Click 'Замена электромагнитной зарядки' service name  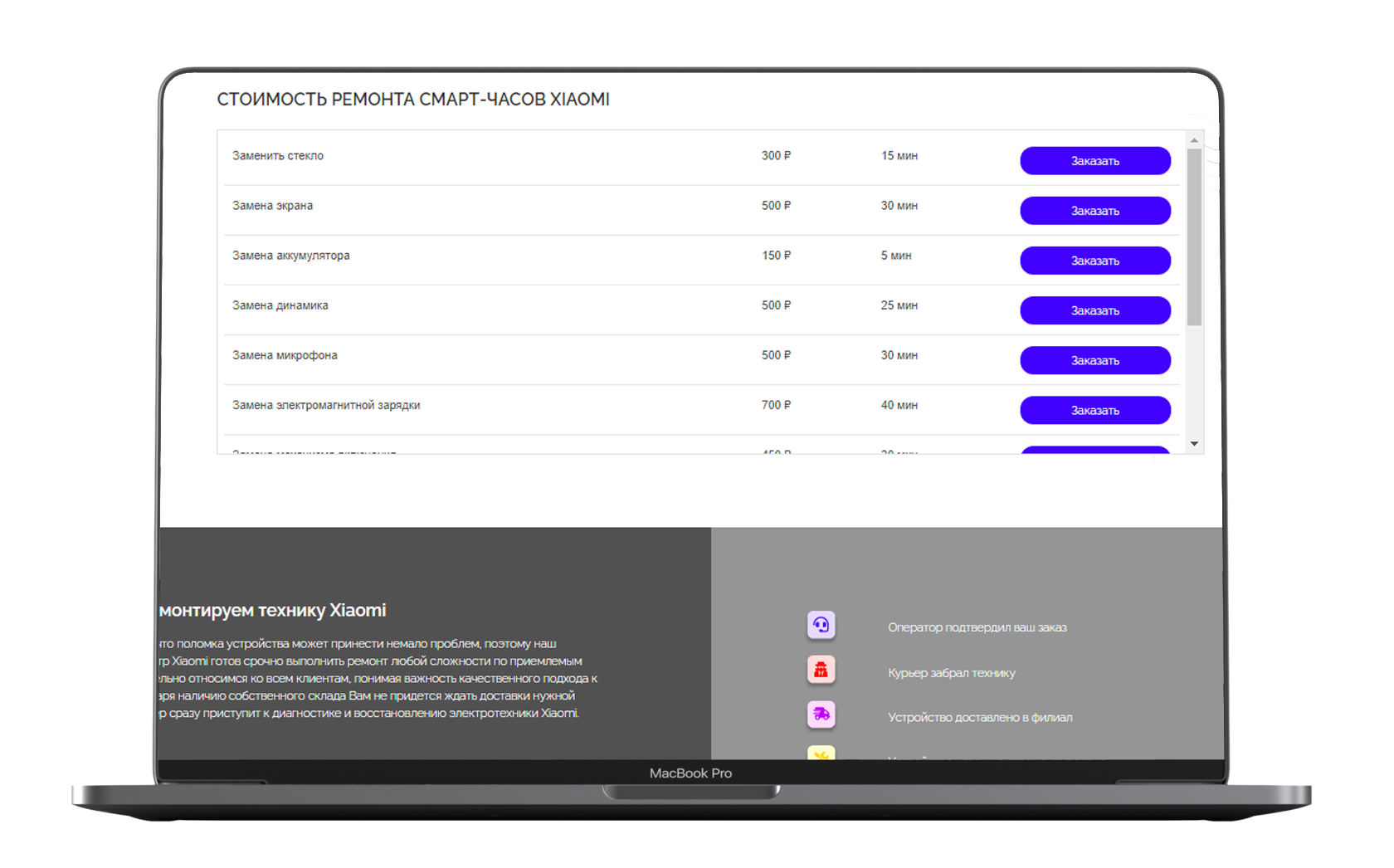(326, 405)
